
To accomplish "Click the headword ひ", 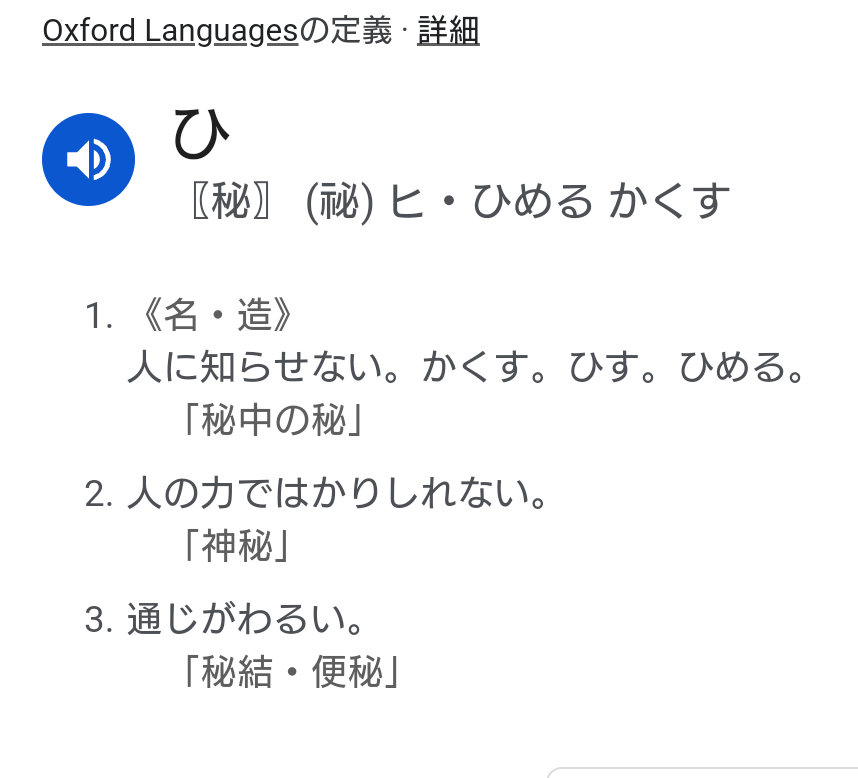I will (x=201, y=134).
